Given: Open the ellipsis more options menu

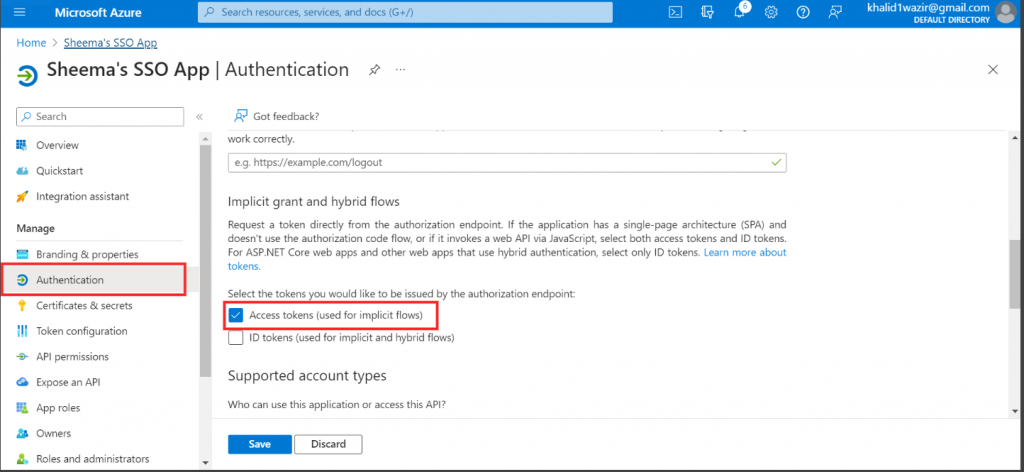Looking at the screenshot, I should [x=400, y=69].
